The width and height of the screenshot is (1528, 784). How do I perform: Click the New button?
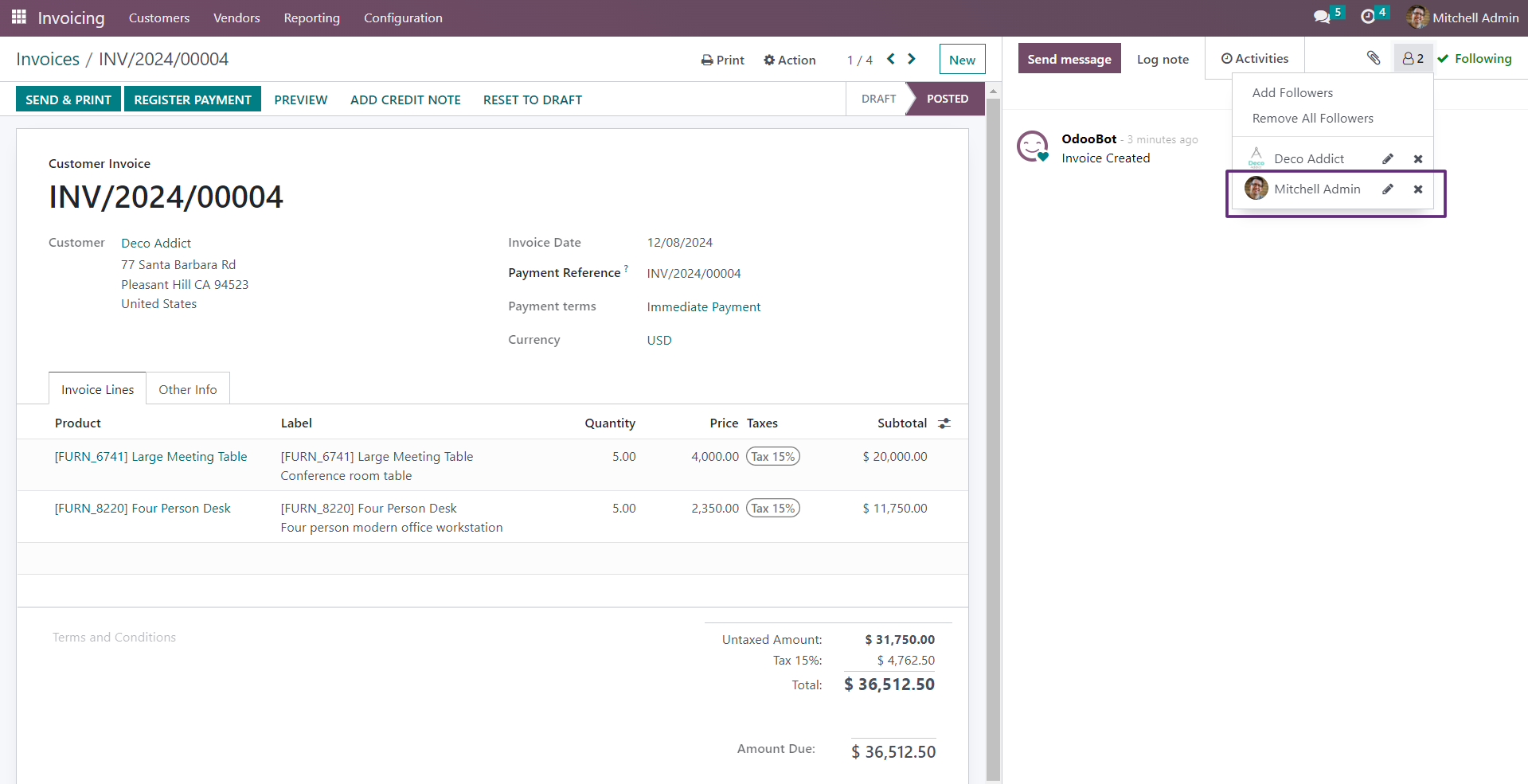(x=962, y=60)
